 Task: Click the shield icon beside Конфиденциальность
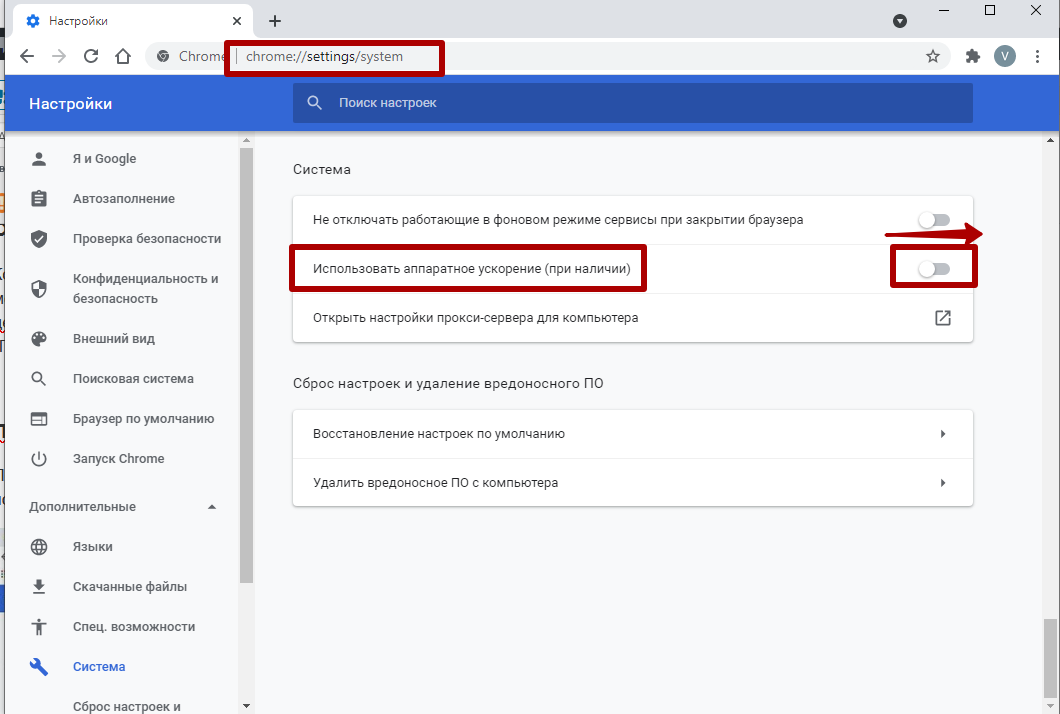tap(39, 289)
